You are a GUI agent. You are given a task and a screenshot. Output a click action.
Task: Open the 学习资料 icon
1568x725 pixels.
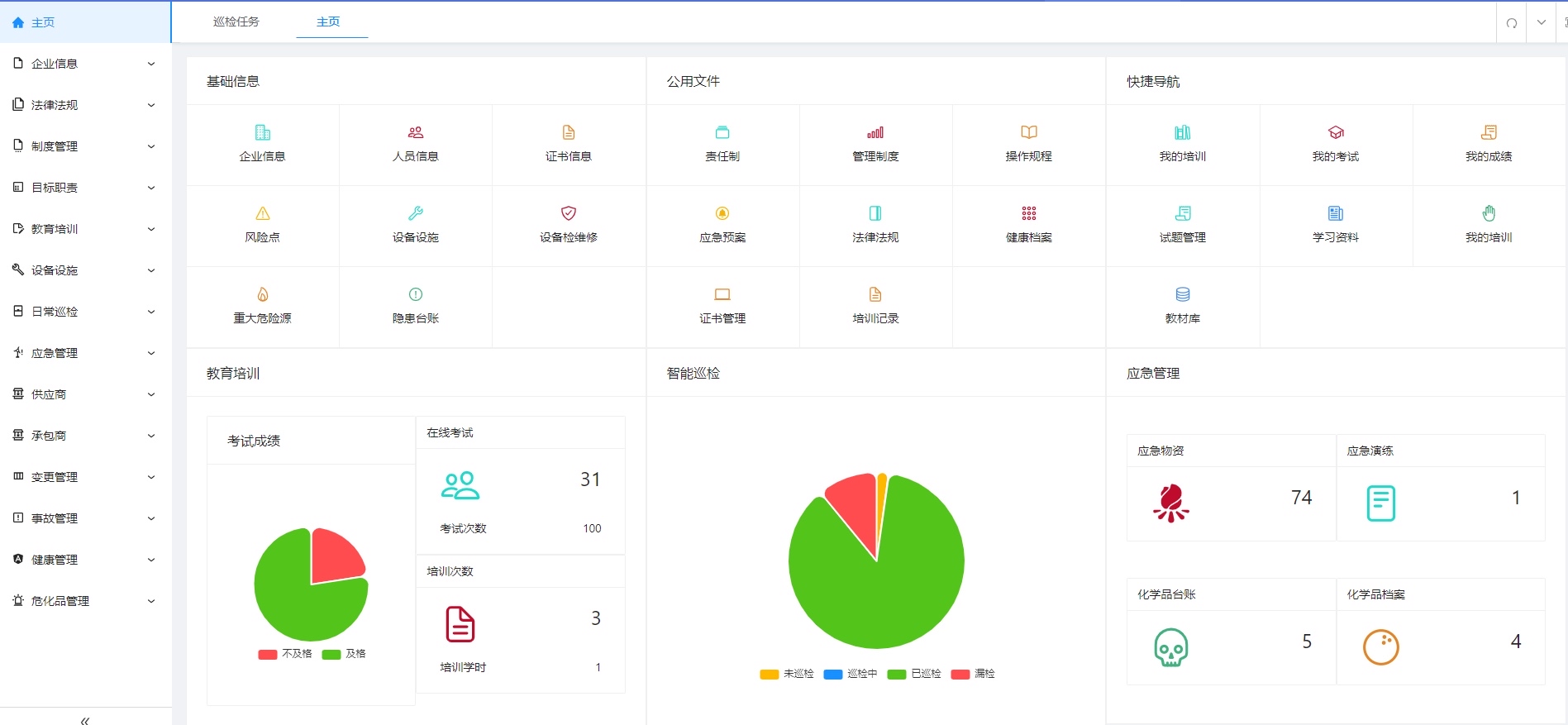coord(1336,213)
